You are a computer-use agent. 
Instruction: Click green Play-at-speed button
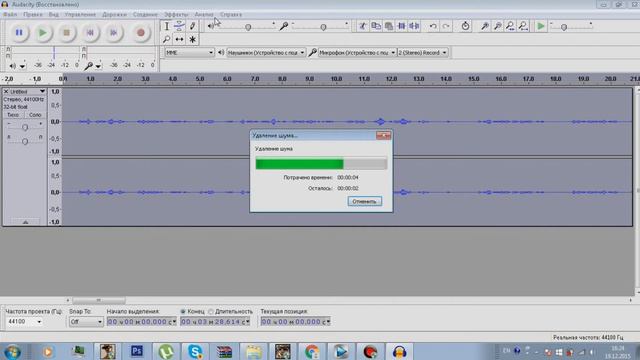point(541,26)
